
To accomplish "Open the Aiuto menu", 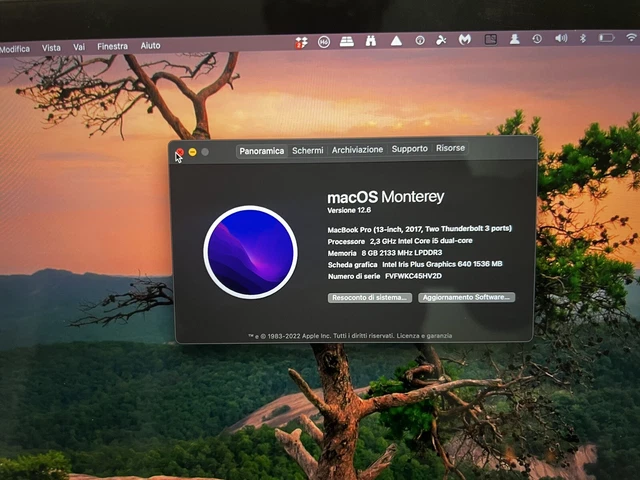I will (x=150, y=46).
